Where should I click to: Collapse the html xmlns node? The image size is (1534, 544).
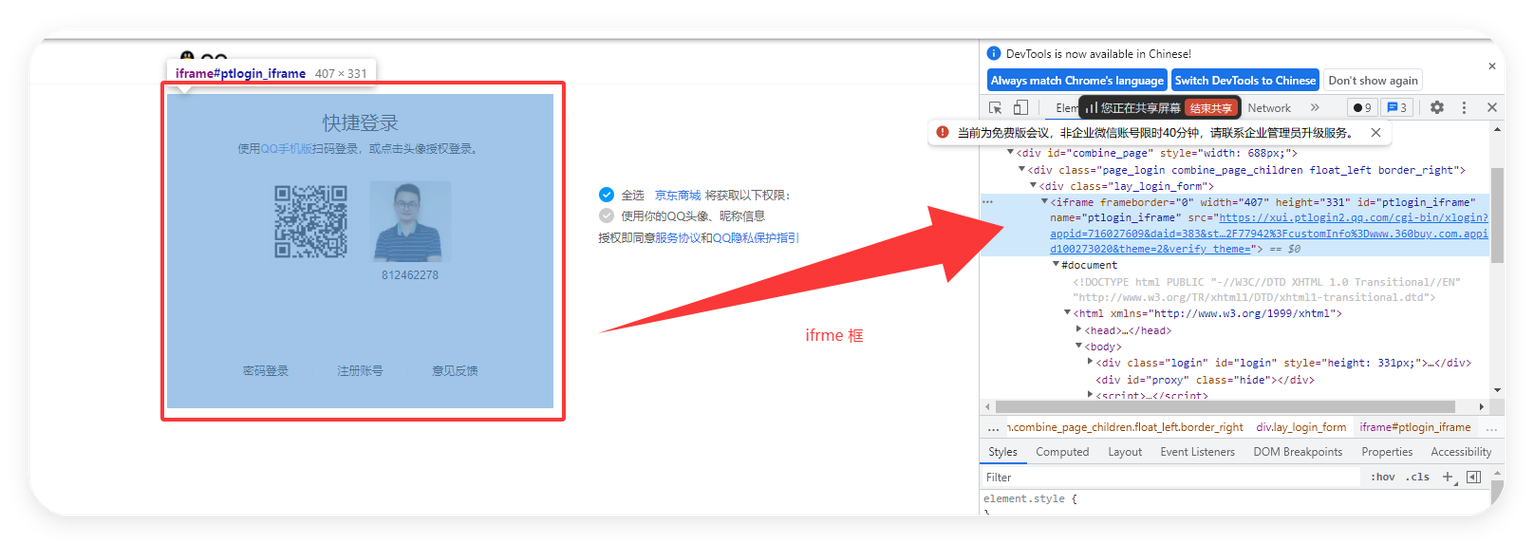[1067, 313]
